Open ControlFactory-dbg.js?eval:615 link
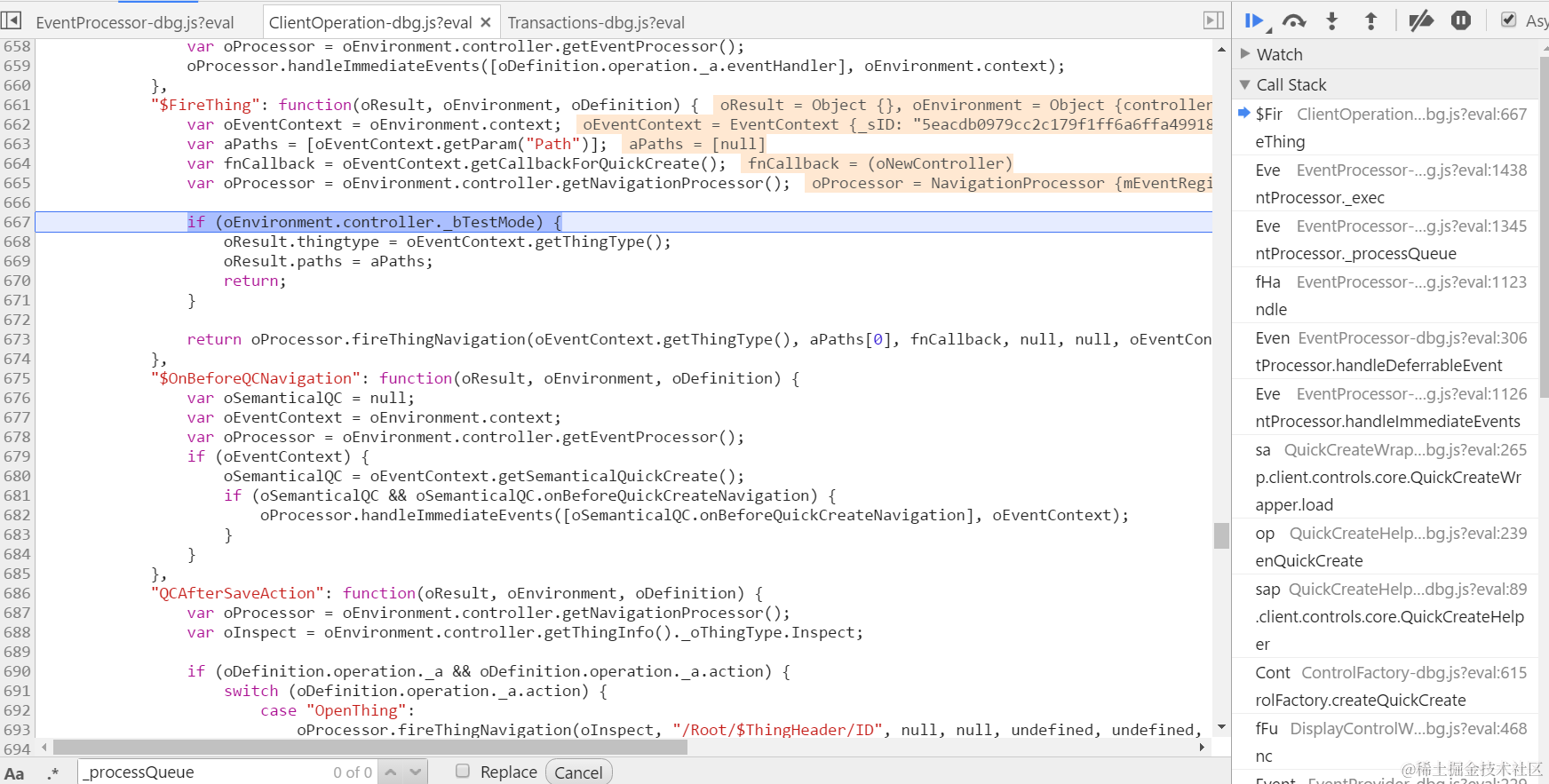This screenshot has height=784, width=1549. click(x=1414, y=672)
